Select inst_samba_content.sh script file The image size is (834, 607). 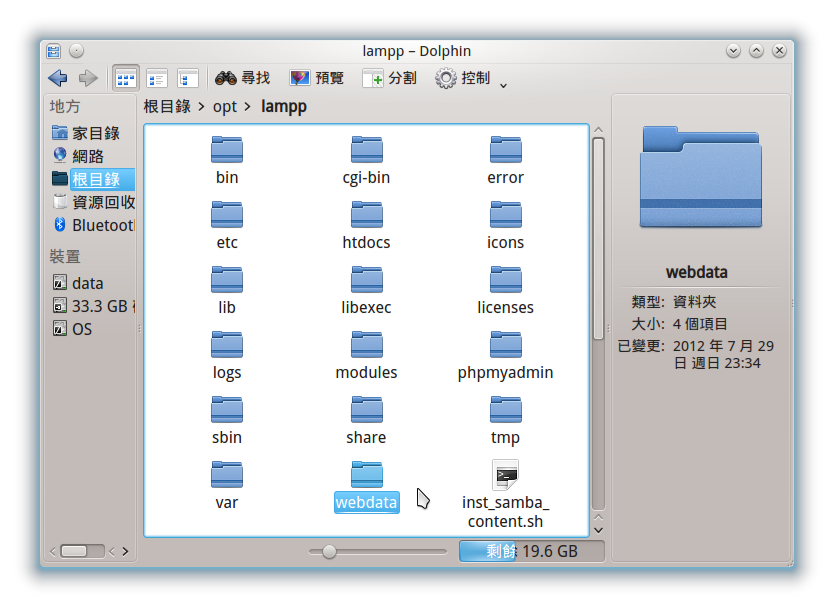pos(505,494)
